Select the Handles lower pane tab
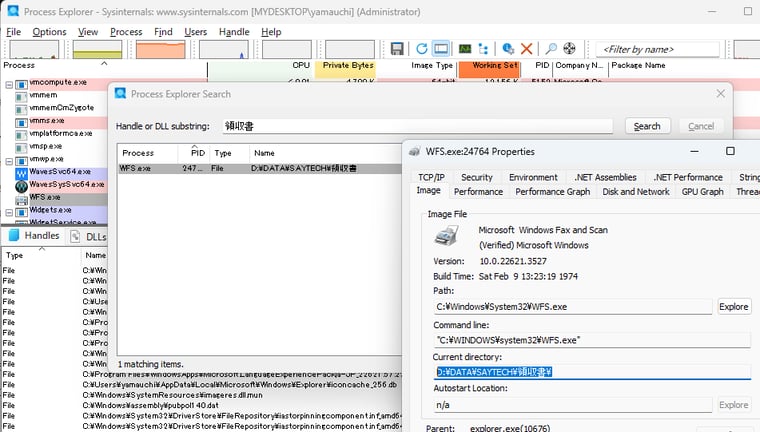Screen dimensions: 760x432 tap(34, 236)
